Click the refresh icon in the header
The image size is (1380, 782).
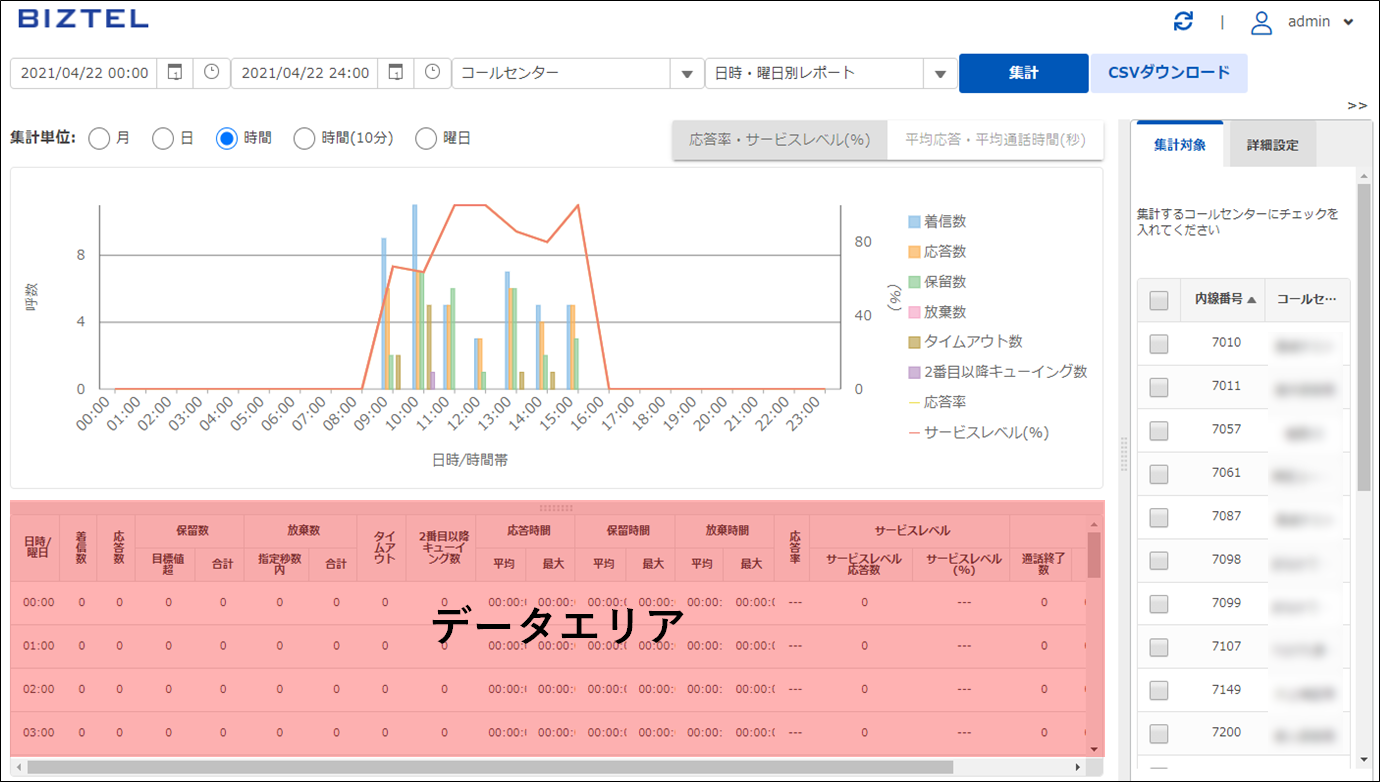tap(1183, 22)
